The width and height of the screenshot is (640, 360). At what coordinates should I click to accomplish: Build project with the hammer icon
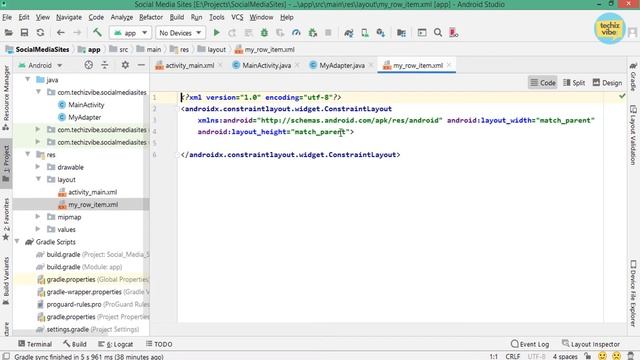(97, 32)
